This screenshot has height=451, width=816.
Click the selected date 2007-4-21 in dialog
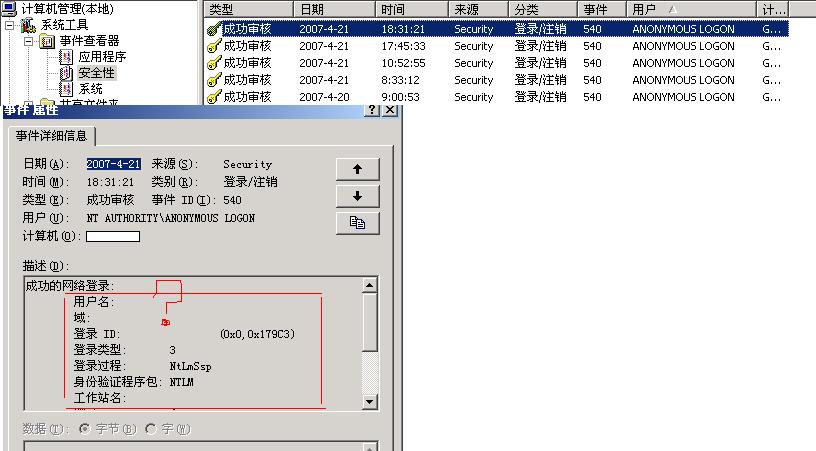coord(113,164)
